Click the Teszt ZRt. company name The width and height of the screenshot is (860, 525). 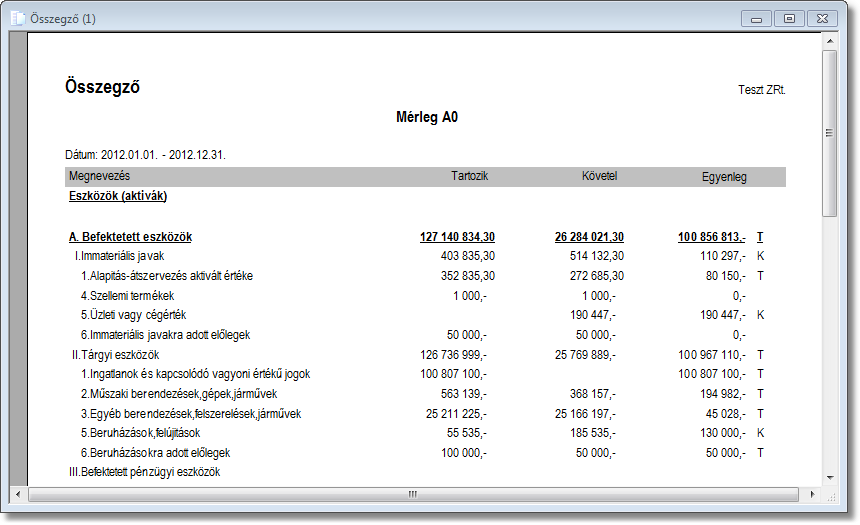(x=762, y=90)
